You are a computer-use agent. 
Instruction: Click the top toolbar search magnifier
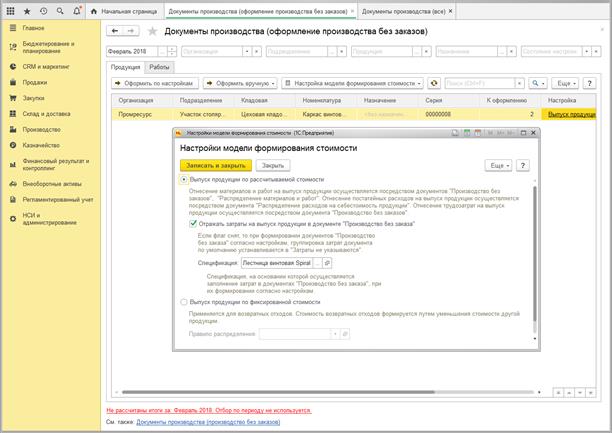tap(60, 9)
